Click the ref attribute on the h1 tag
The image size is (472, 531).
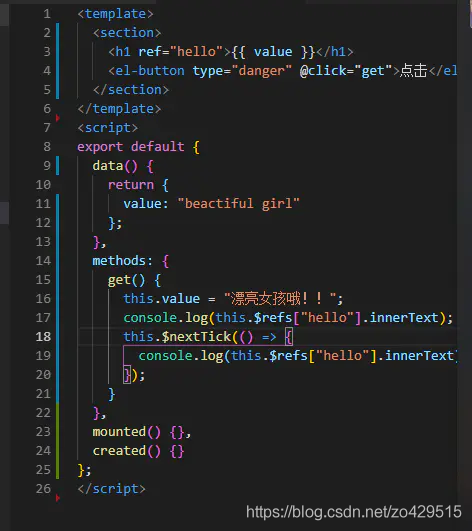pos(150,52)
